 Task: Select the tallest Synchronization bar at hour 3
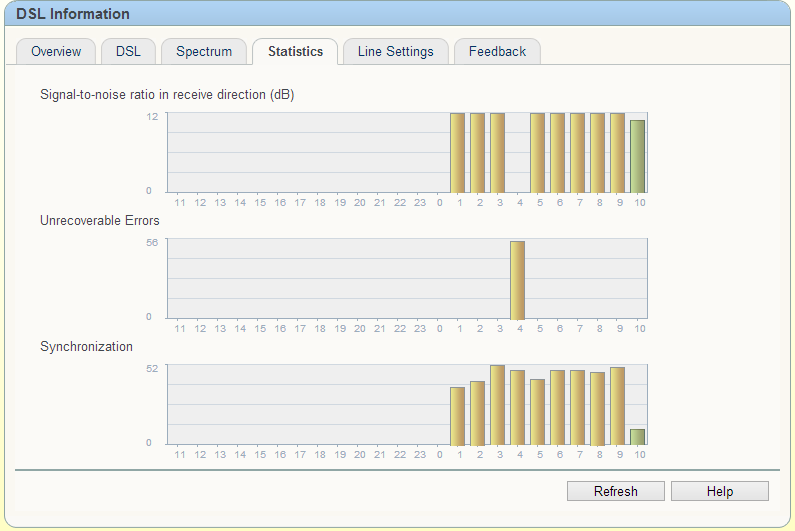pos(497,405)
